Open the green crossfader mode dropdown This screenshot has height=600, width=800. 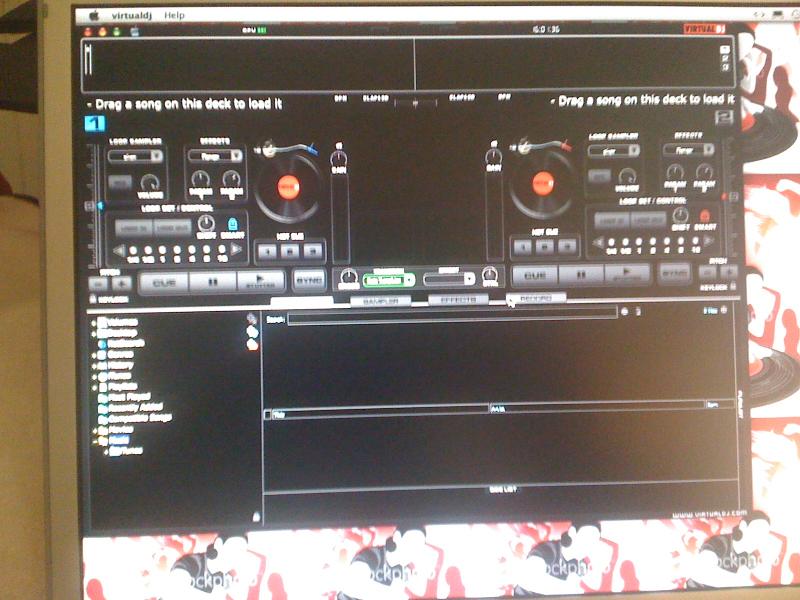tap(388, 280)
